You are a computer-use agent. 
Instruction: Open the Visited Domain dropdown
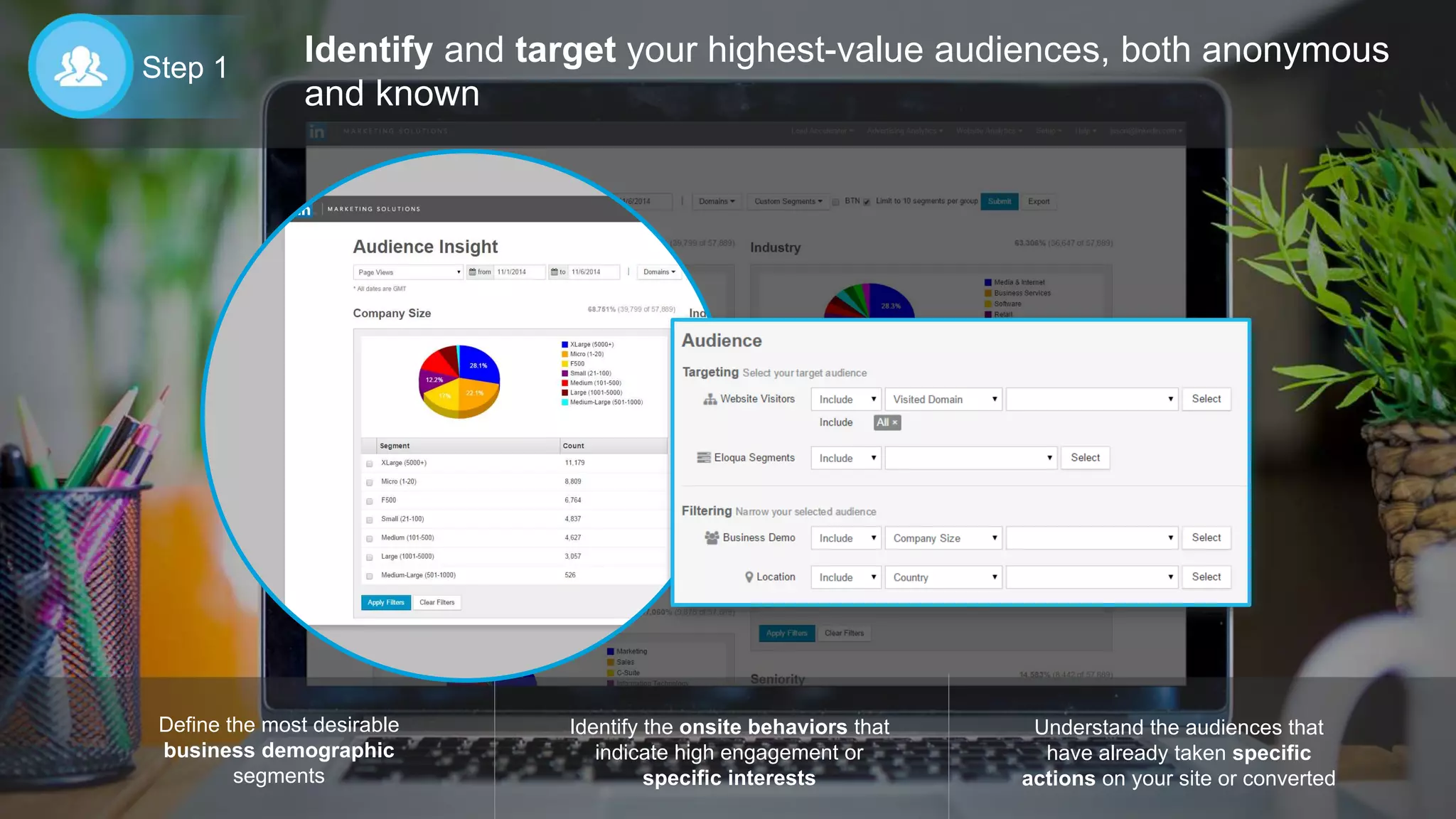click(943, 400)
